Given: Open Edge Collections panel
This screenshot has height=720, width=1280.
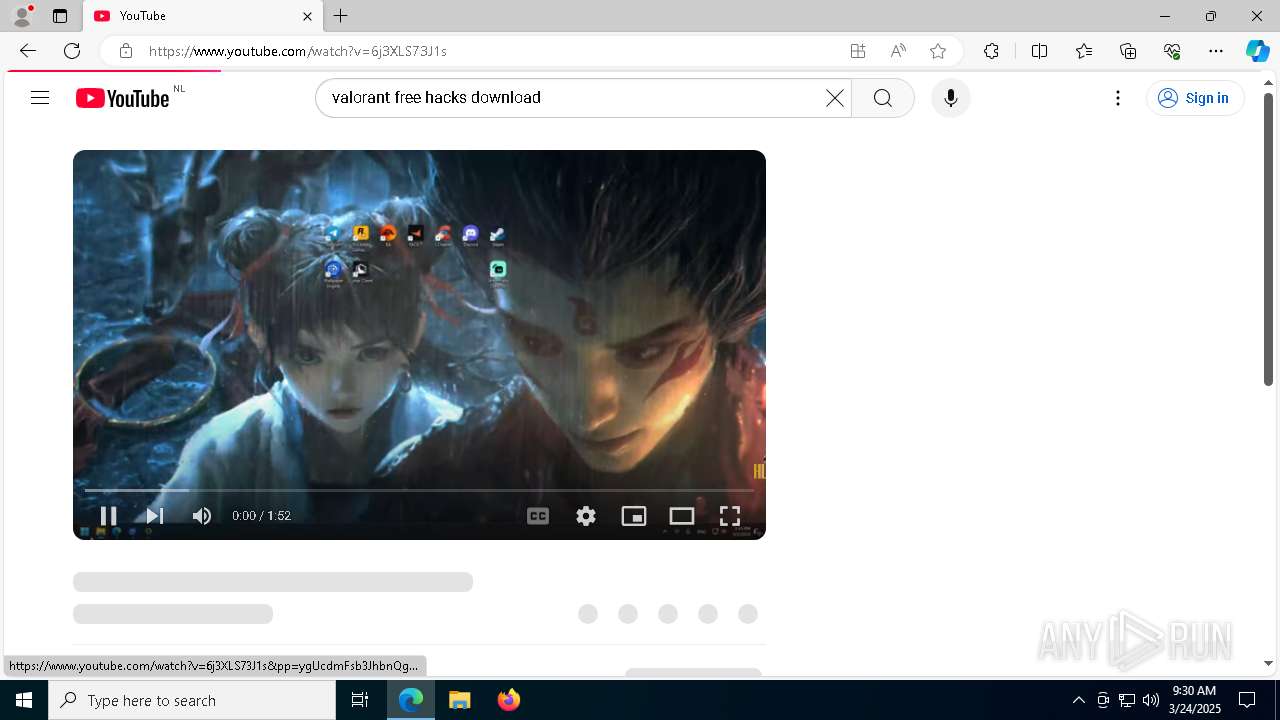Looking at the screenshot, I should click(x=1128, y=51).
